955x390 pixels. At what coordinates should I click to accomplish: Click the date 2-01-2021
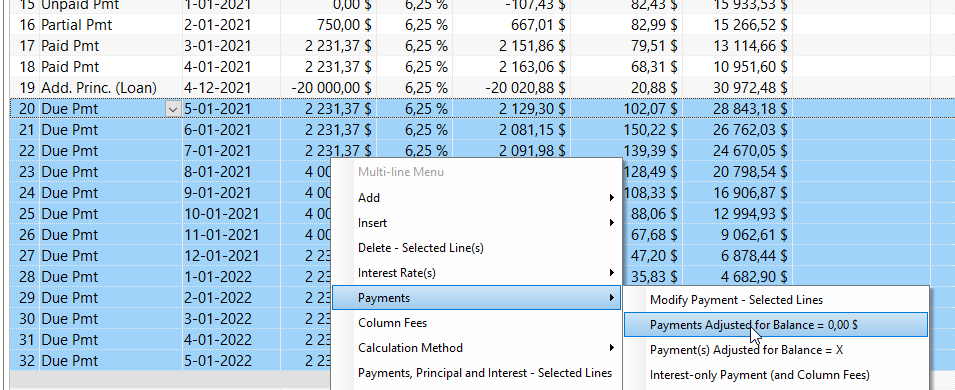click(x=217, y=26)
